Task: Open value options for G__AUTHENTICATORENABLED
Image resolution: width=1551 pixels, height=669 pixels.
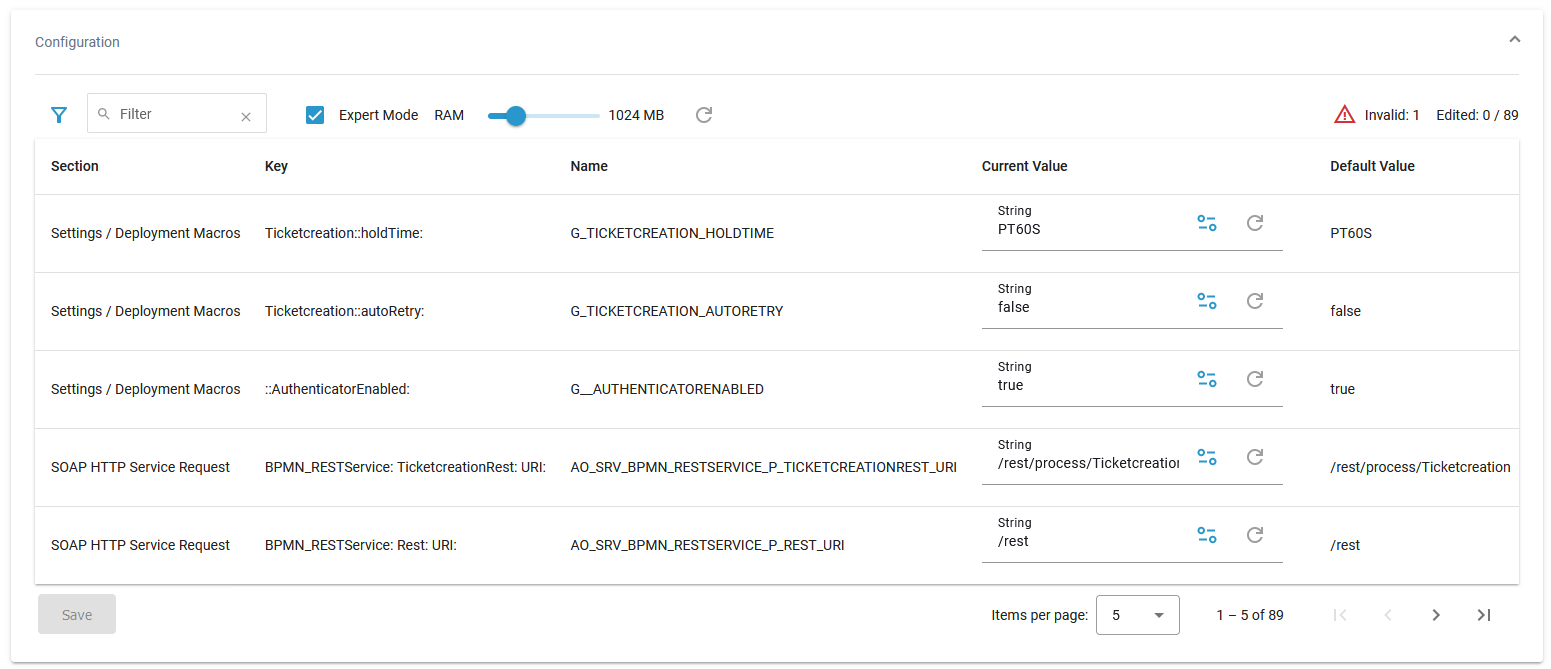Action: (x=1206, y=379)
